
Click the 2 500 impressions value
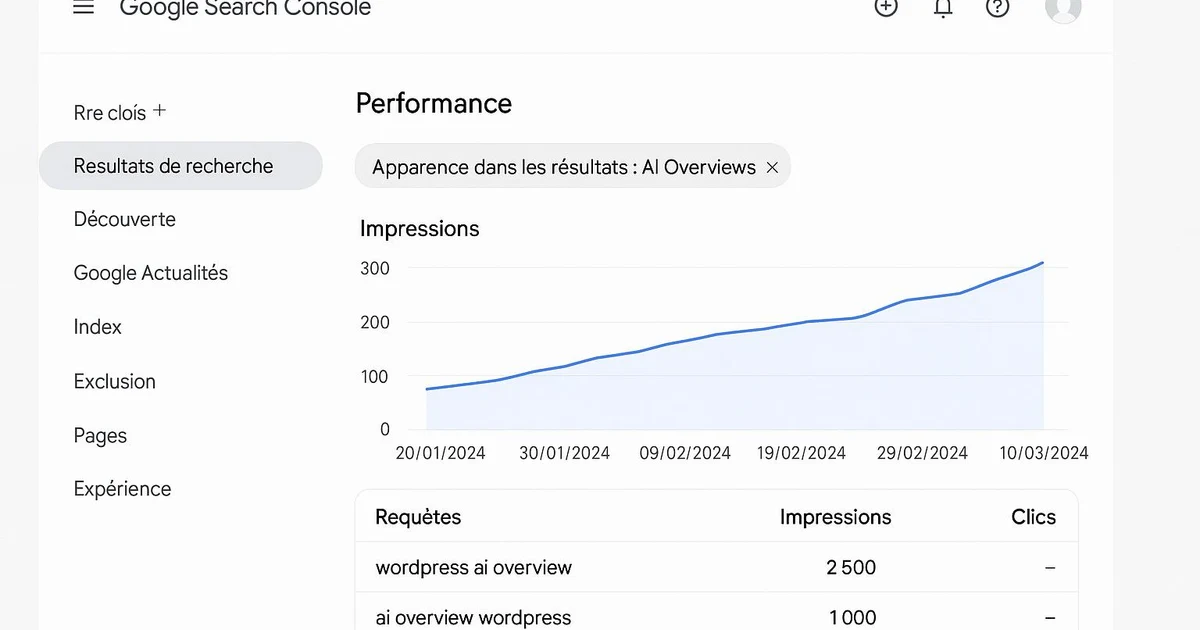[851, 567]
